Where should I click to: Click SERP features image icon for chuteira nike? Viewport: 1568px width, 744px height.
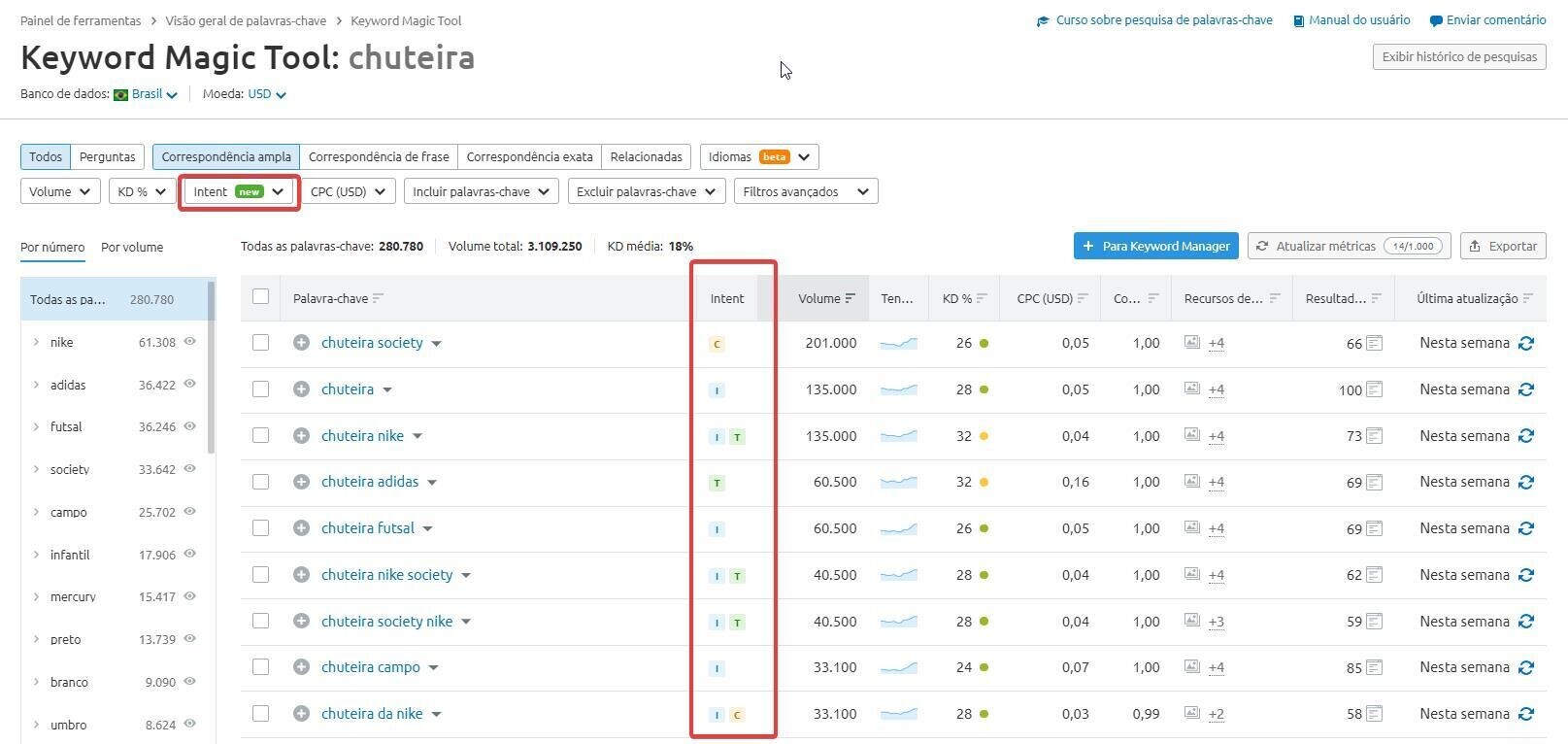1191,435
